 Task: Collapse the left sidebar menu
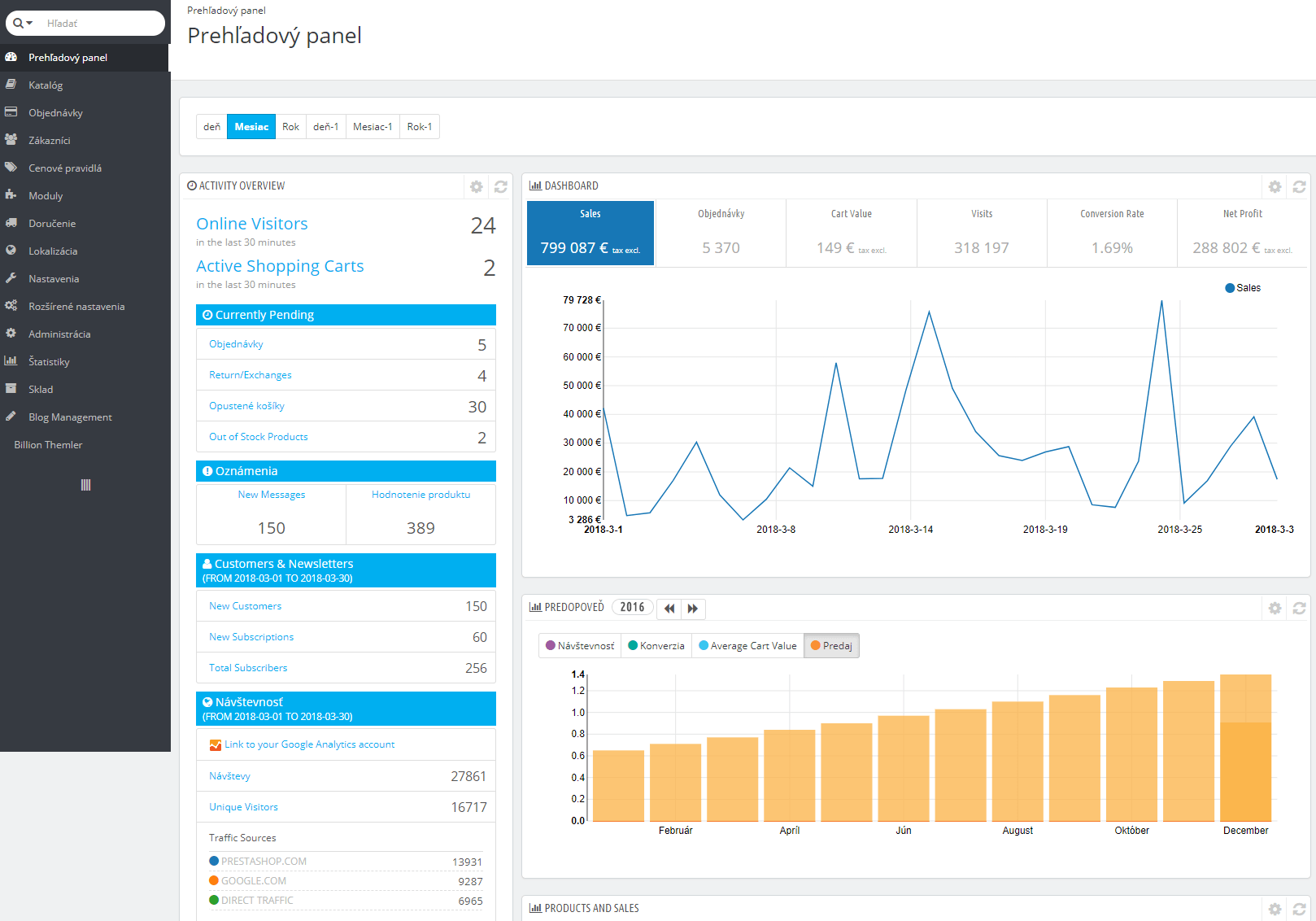click(x=85, y=485)
